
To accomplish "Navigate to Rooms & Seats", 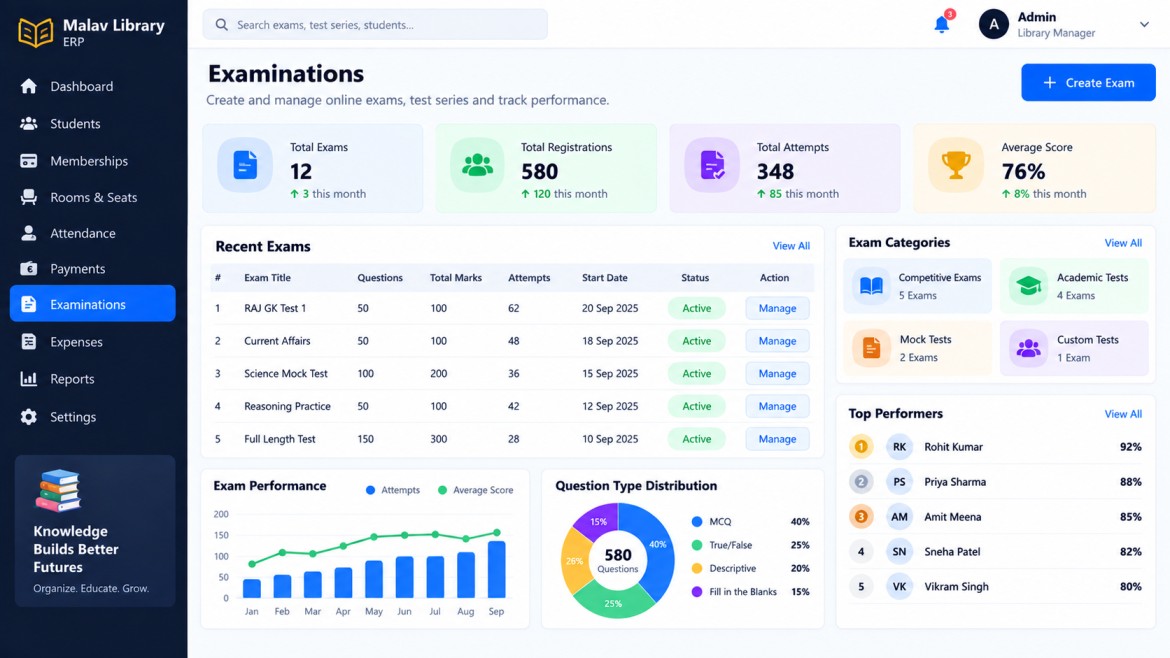I will coord(93,198).
